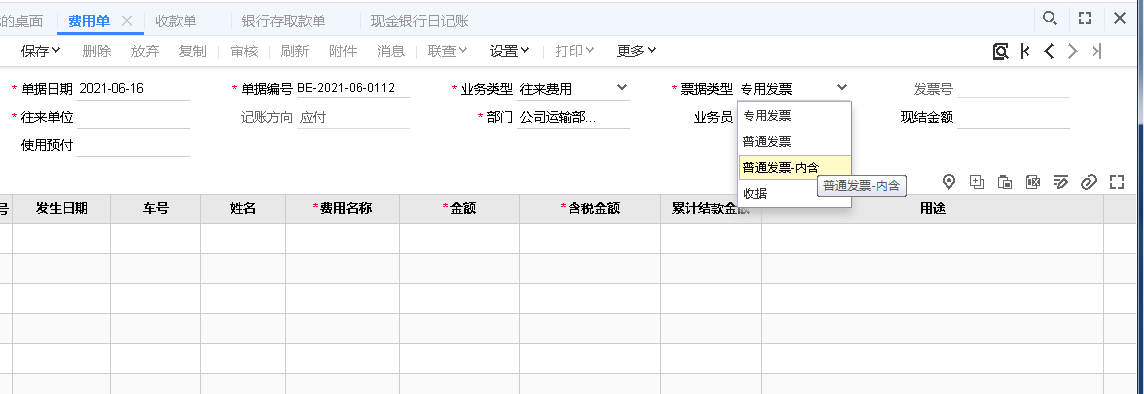
Task: Click the 现结金额 input field
Action: pos(1013,117)
